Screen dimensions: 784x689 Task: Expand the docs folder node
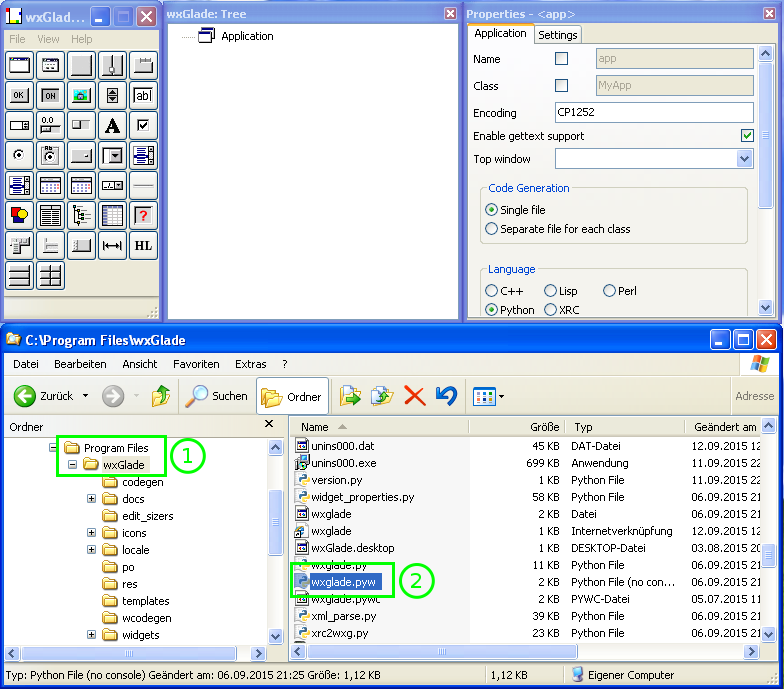pos(91,498)
